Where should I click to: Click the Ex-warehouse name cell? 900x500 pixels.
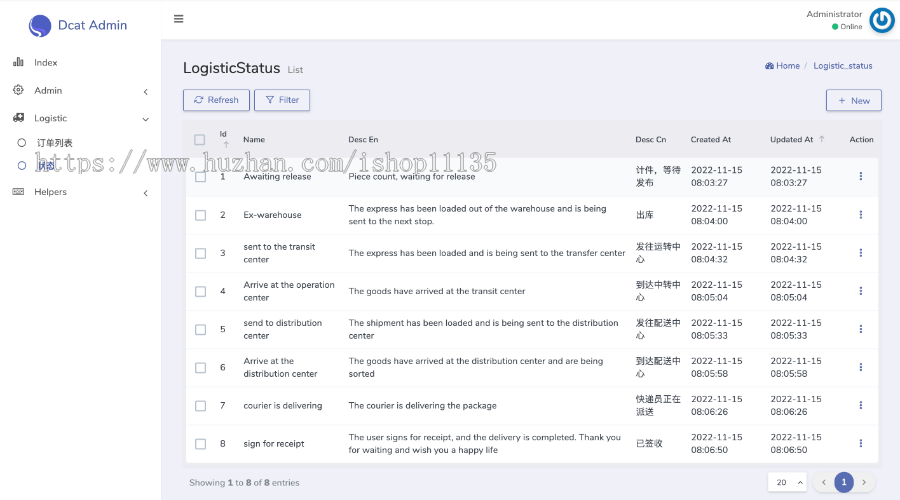pos(272,215)
